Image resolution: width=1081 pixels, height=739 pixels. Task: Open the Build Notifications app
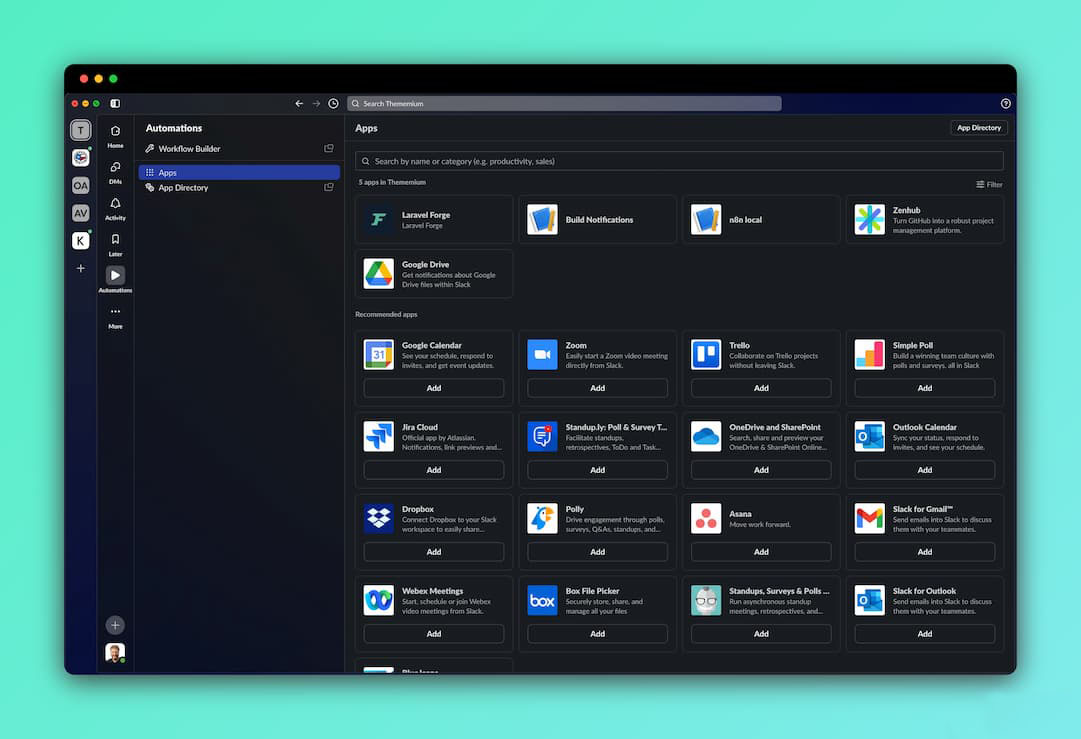(x=598, y=219)
